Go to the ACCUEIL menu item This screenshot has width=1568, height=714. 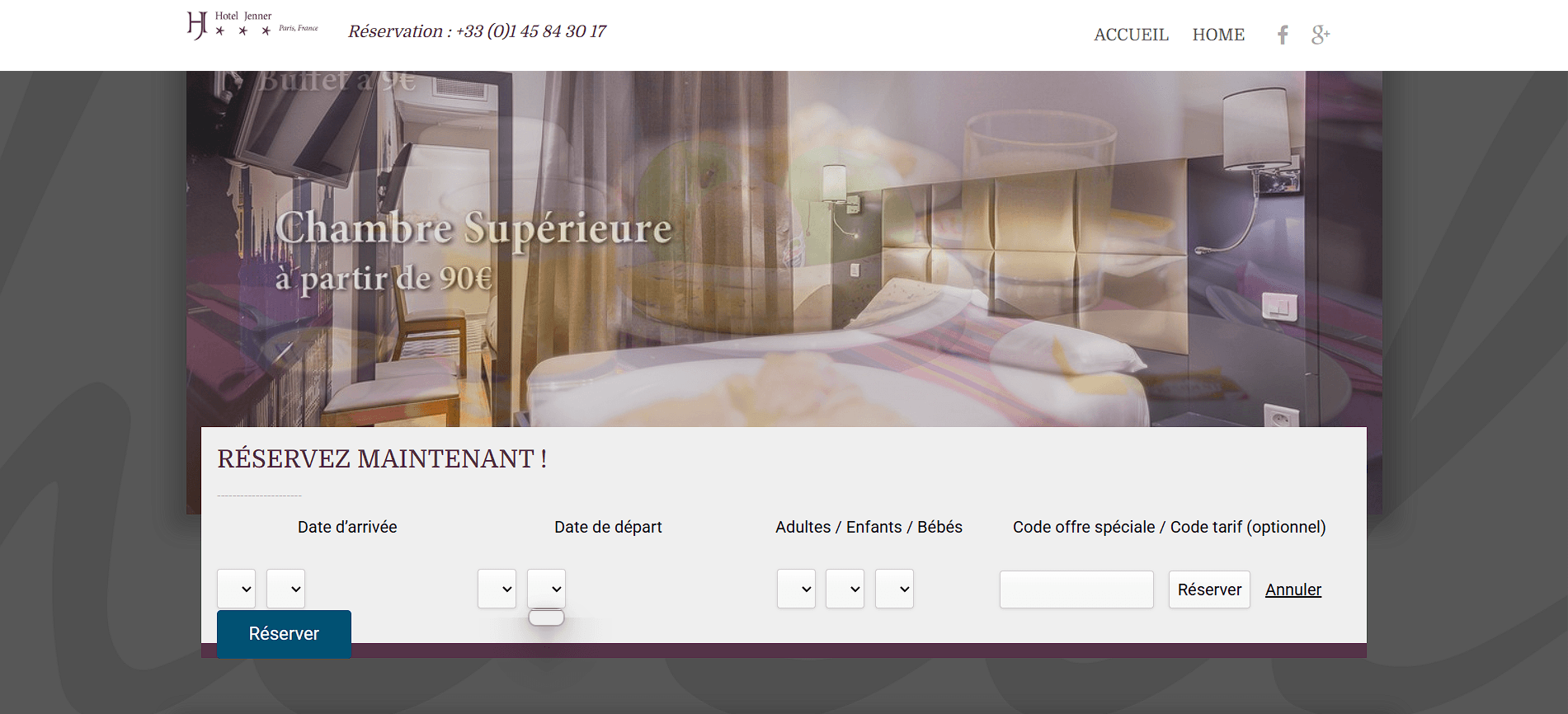1131,35
